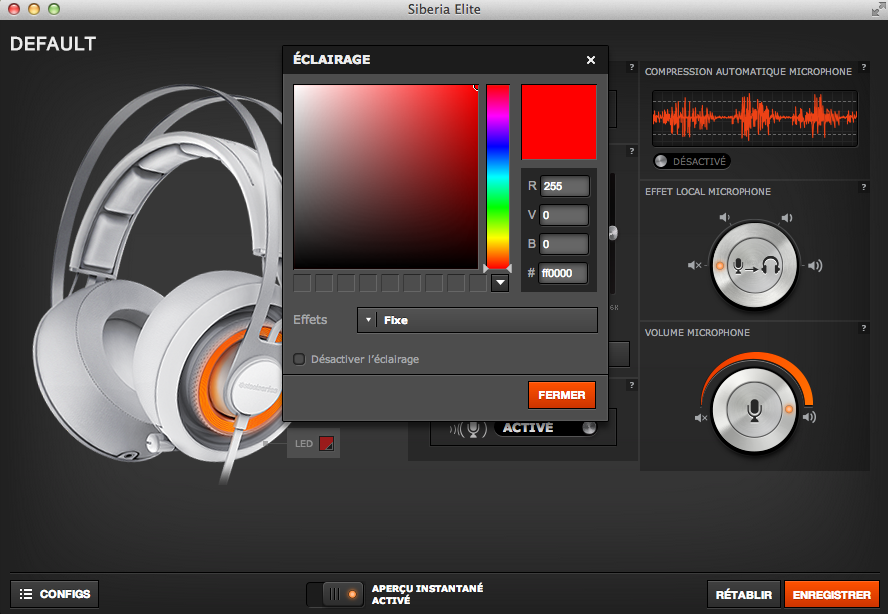The height and width of the screenshot is (614, 888).
Task: Click the microphone volume knob
Action: click(x=753, y=408)
